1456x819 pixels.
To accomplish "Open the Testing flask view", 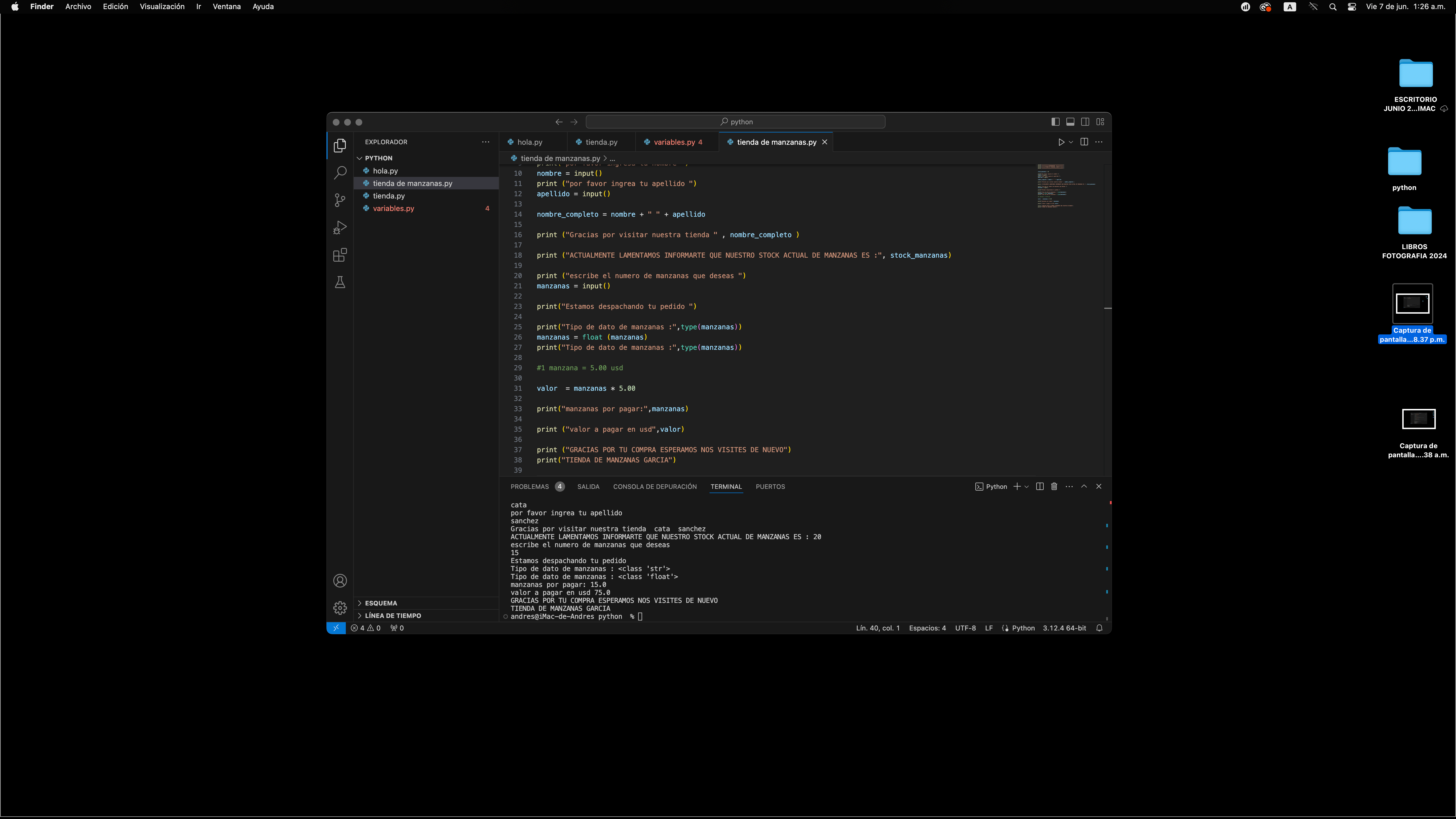I will tap(340, 282).
